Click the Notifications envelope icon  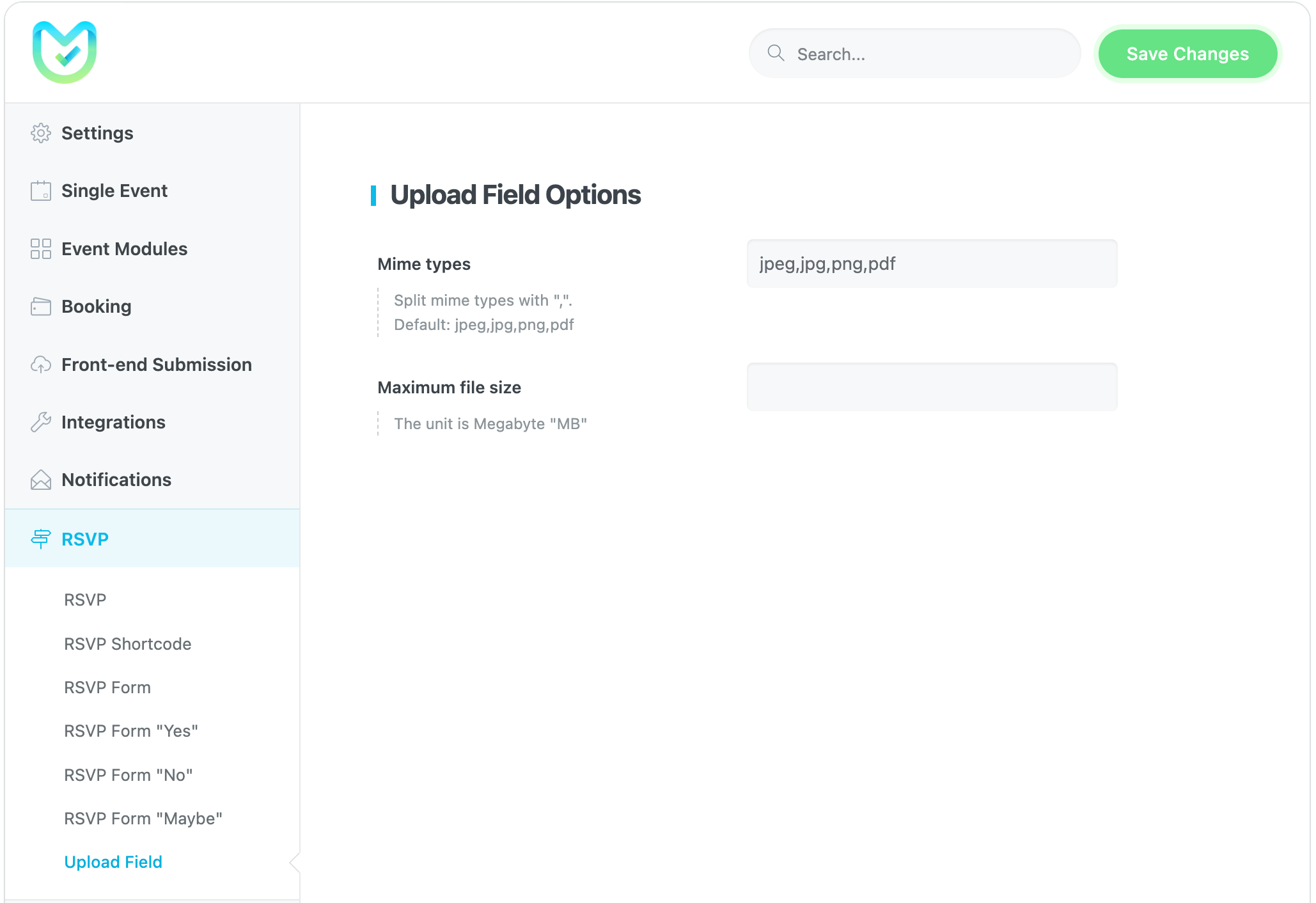click(41, 480)
